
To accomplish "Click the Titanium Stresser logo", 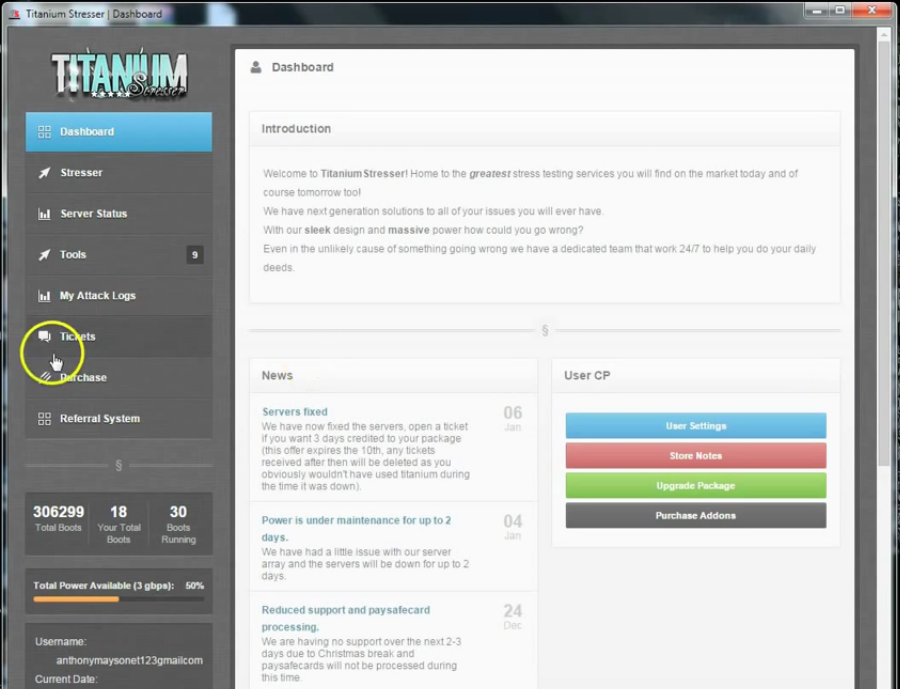I will 119,75.
